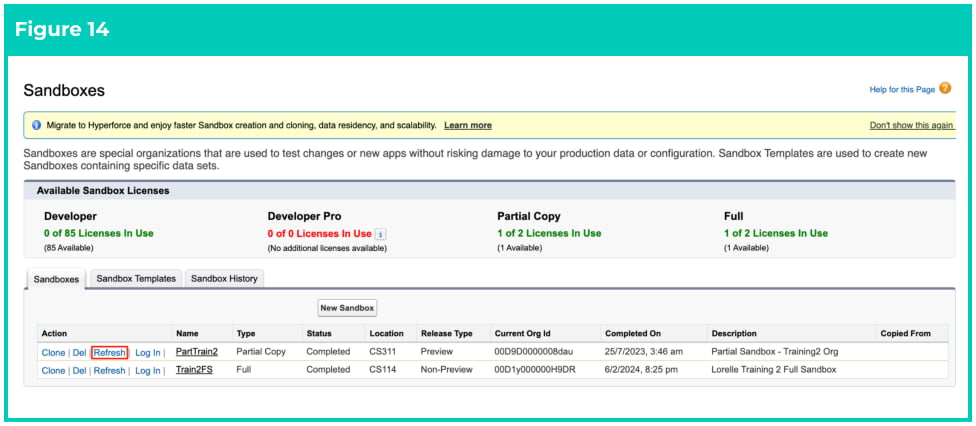Click completed date 6/2/2024, 8:25 pm
The height and width of the screenshot is (426, 976).
tap(640, 370)
